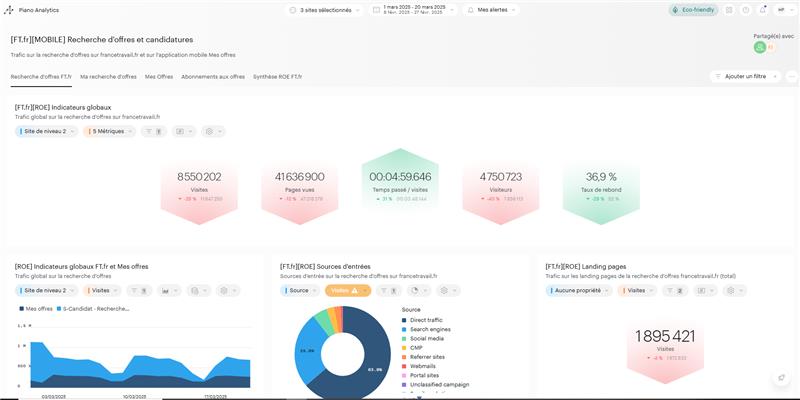Click the rocket icon at bottom right
The image size is (800, 400).
[781, 378]
